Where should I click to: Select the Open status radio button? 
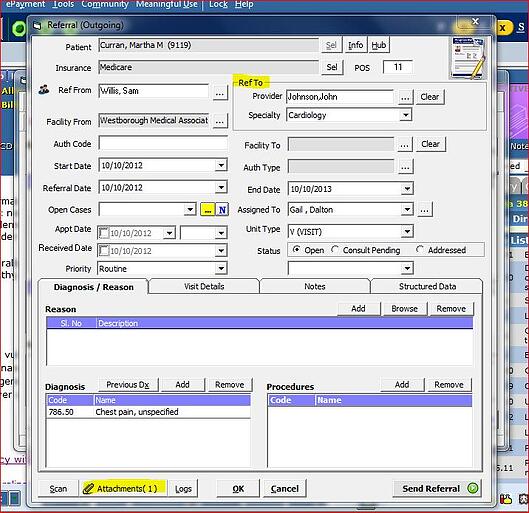click(296, 250)
